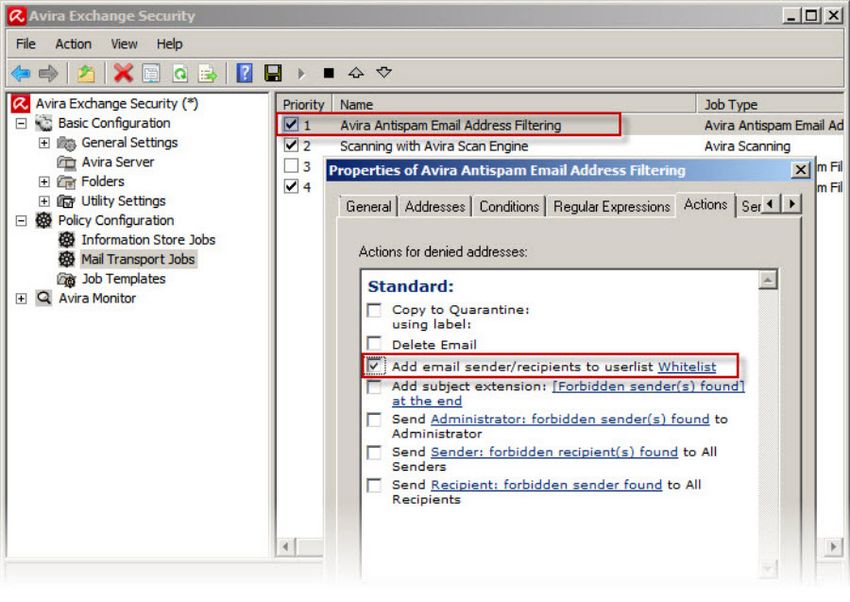Screen dimensions: 850x602
Task: Open the Help menu
Action: [x=170, y=44]
